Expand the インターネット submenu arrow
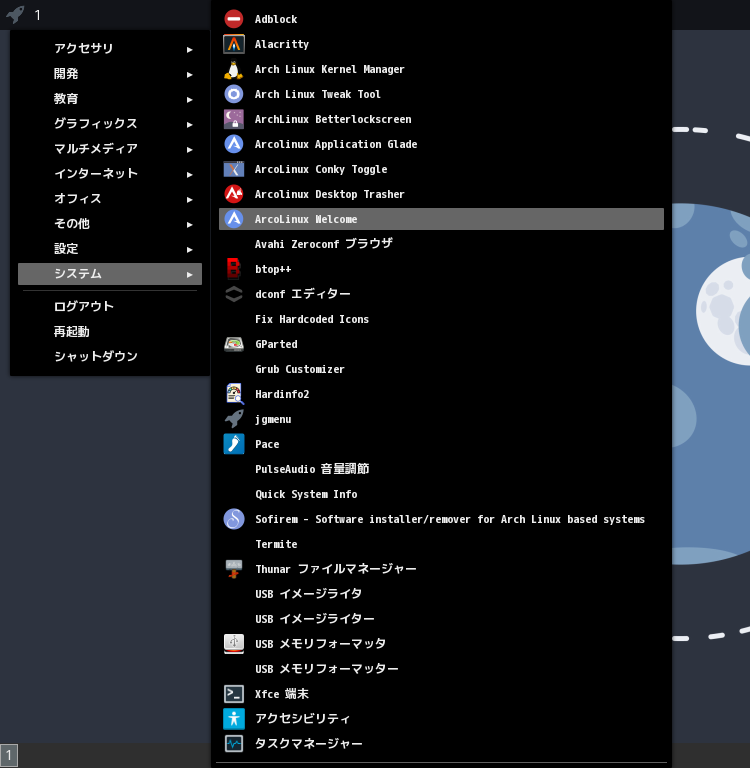 coord(190,174)
